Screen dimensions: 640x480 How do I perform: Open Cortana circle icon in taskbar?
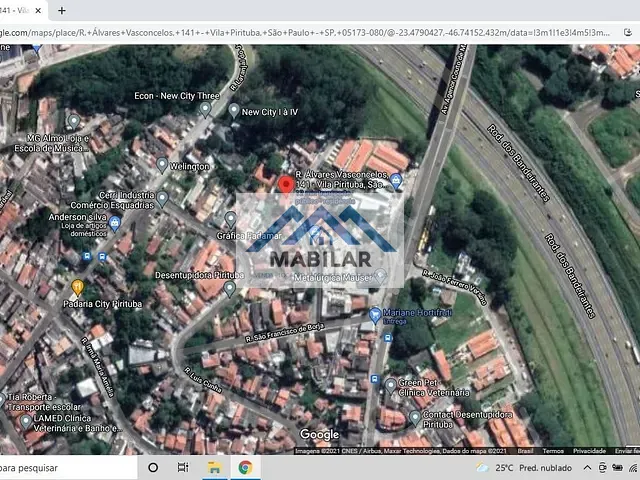point(153,467)
